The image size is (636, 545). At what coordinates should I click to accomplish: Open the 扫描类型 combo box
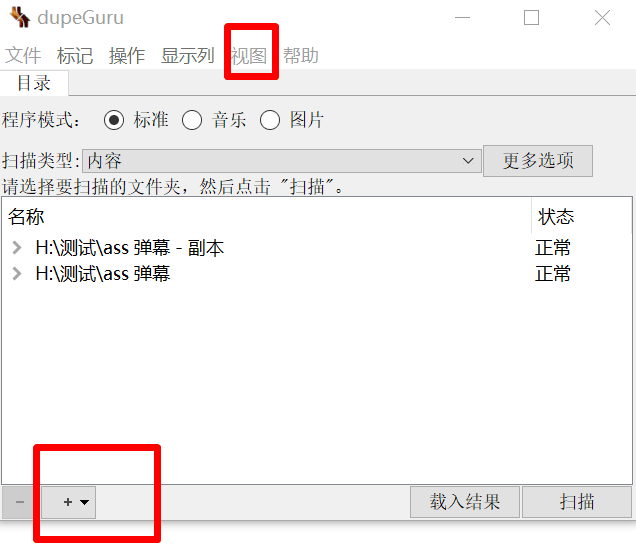coord(281,161)
